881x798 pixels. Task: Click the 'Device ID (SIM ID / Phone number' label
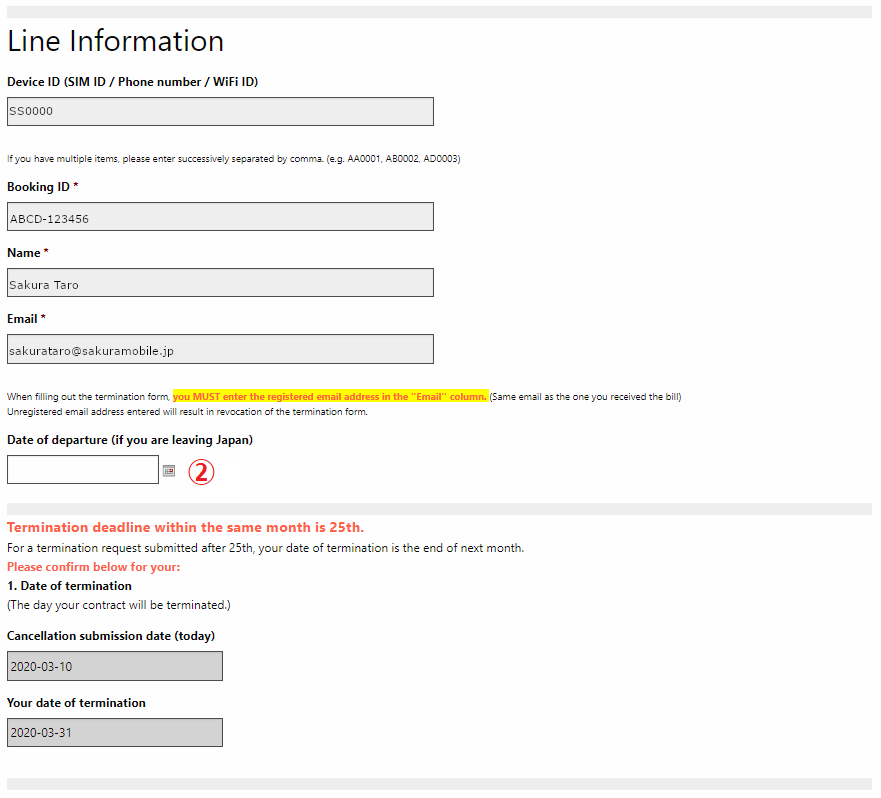point(133,82)
